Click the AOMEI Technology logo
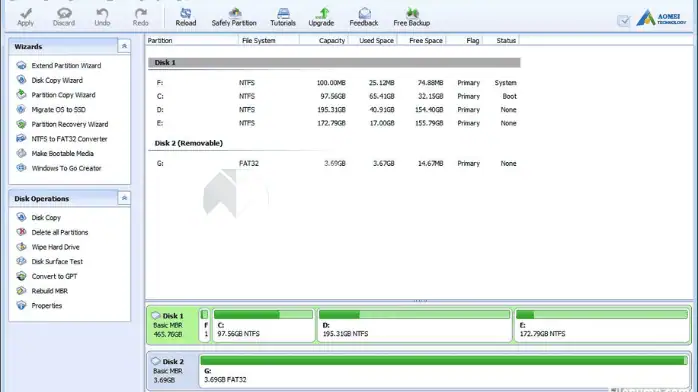 [661, 18]
